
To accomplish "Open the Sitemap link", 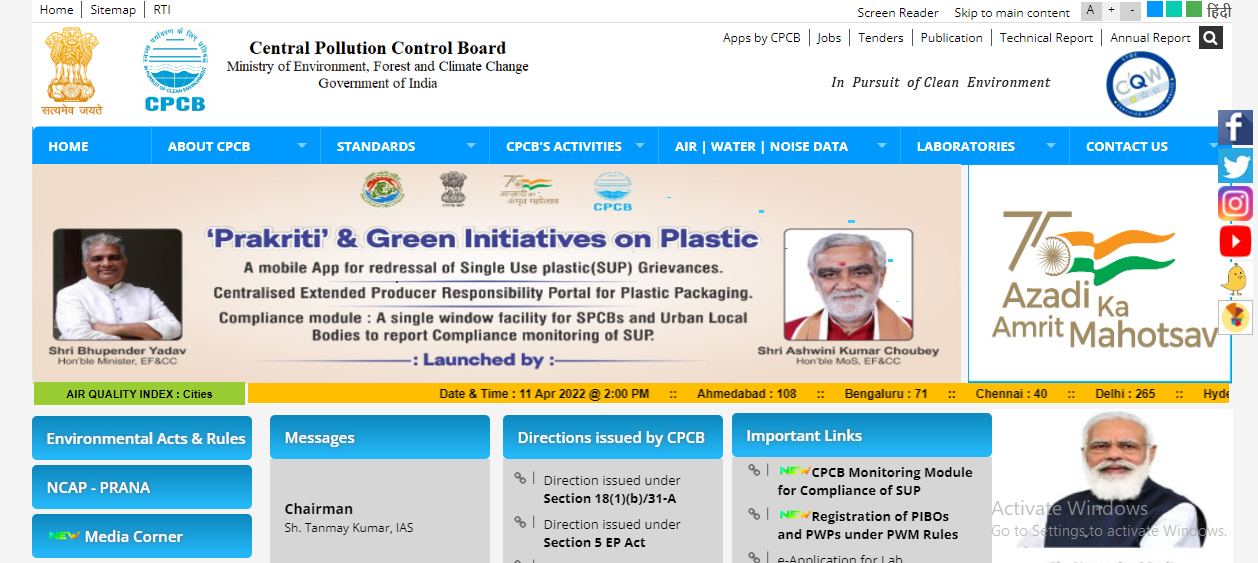I will [113, 10].
